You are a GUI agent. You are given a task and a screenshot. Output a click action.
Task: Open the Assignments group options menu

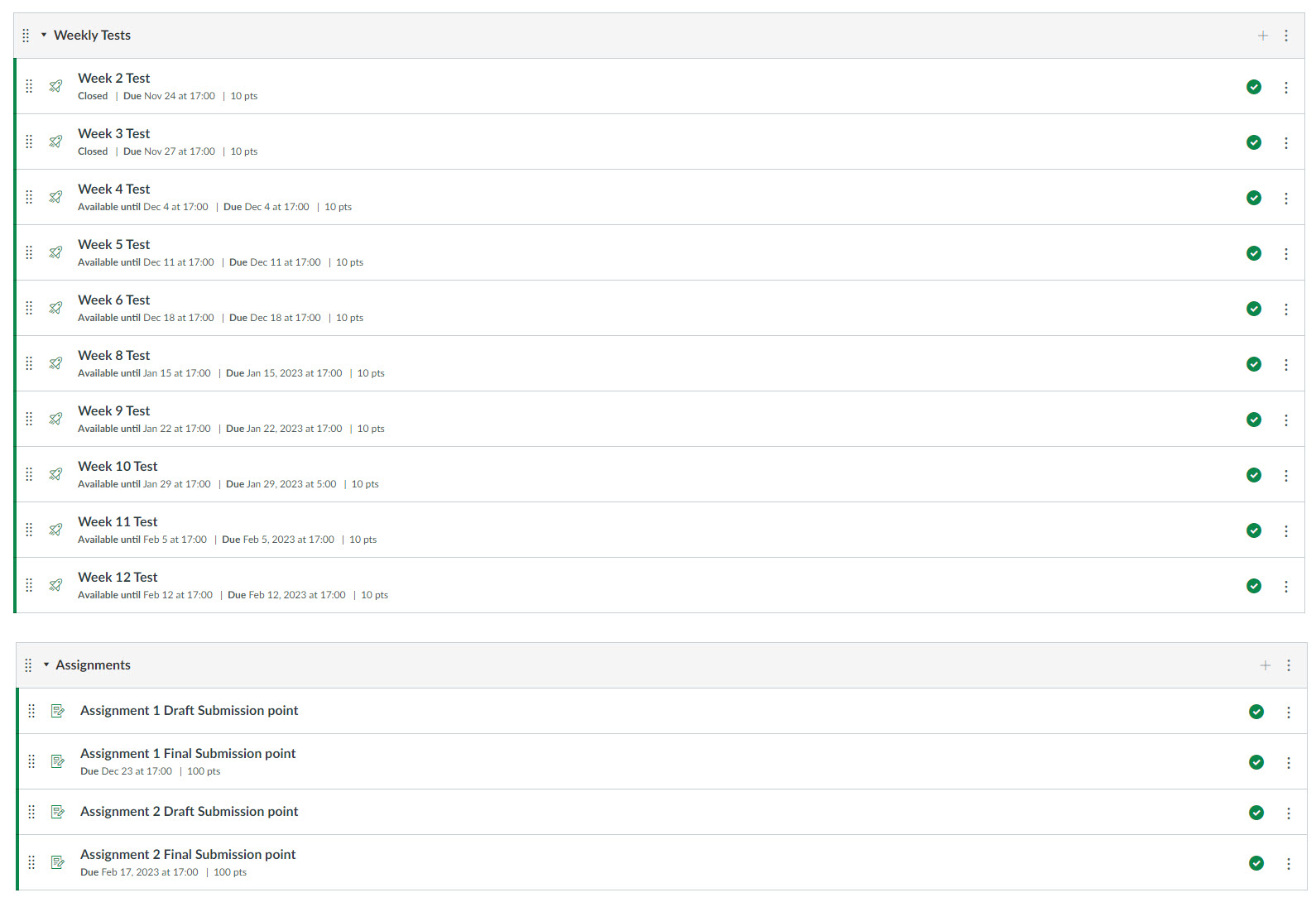click(1289, 665)
